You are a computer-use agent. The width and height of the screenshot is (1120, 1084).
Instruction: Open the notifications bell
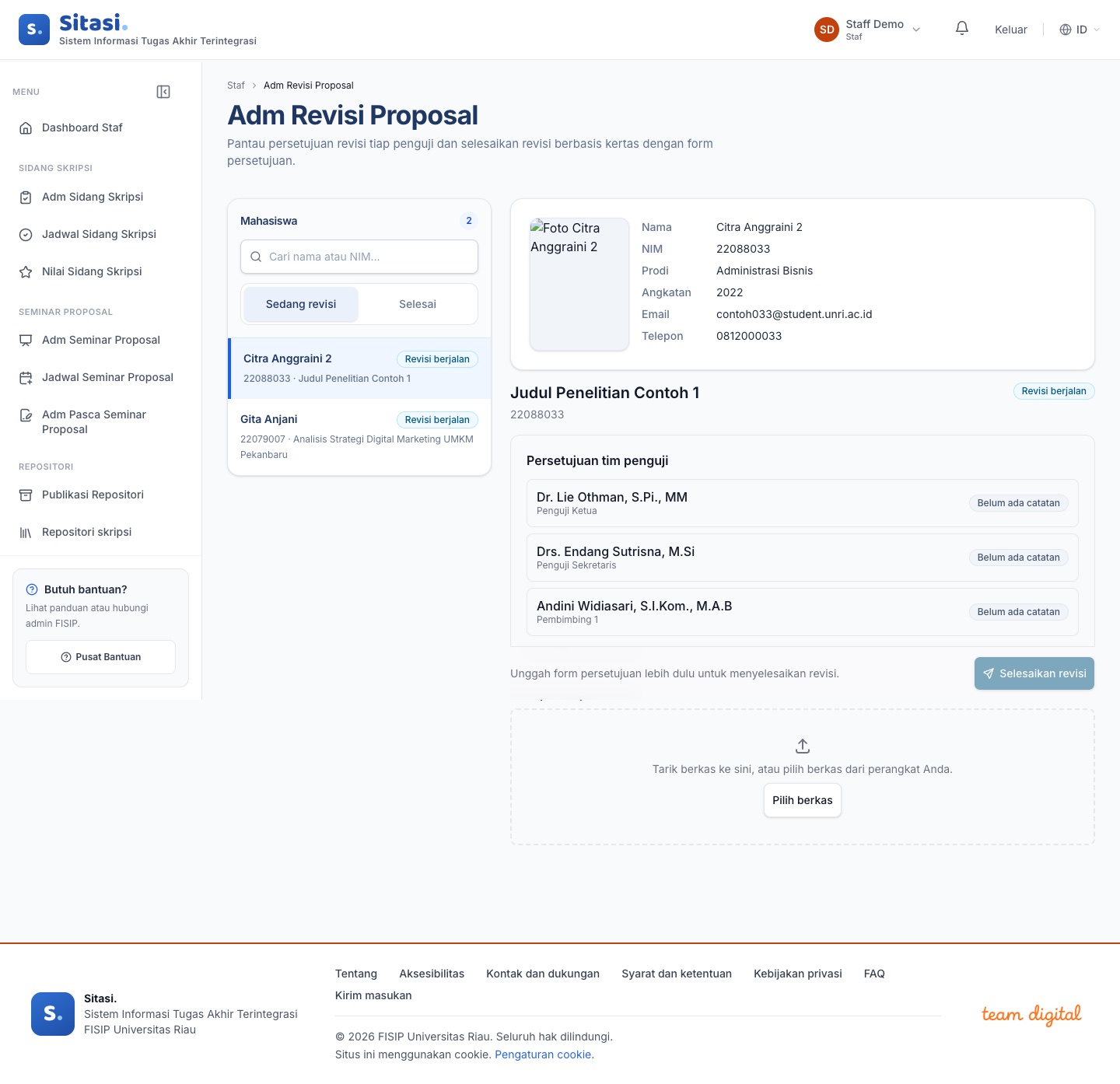pyautogui.click(x=962, y=29)
